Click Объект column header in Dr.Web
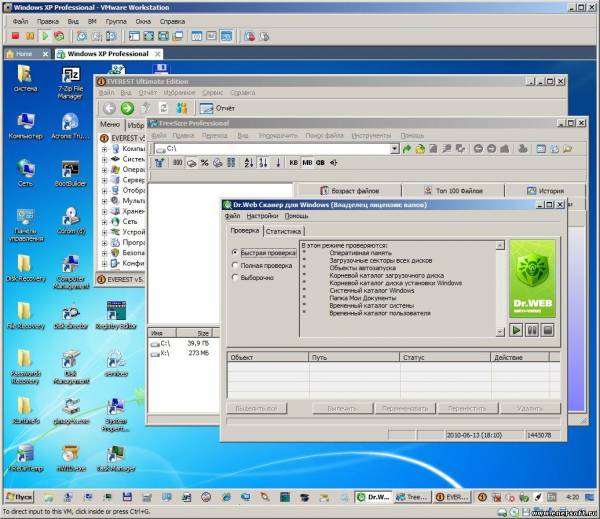Image resolution: width=600 pixels, height=519 pixels. click(268, 357)
